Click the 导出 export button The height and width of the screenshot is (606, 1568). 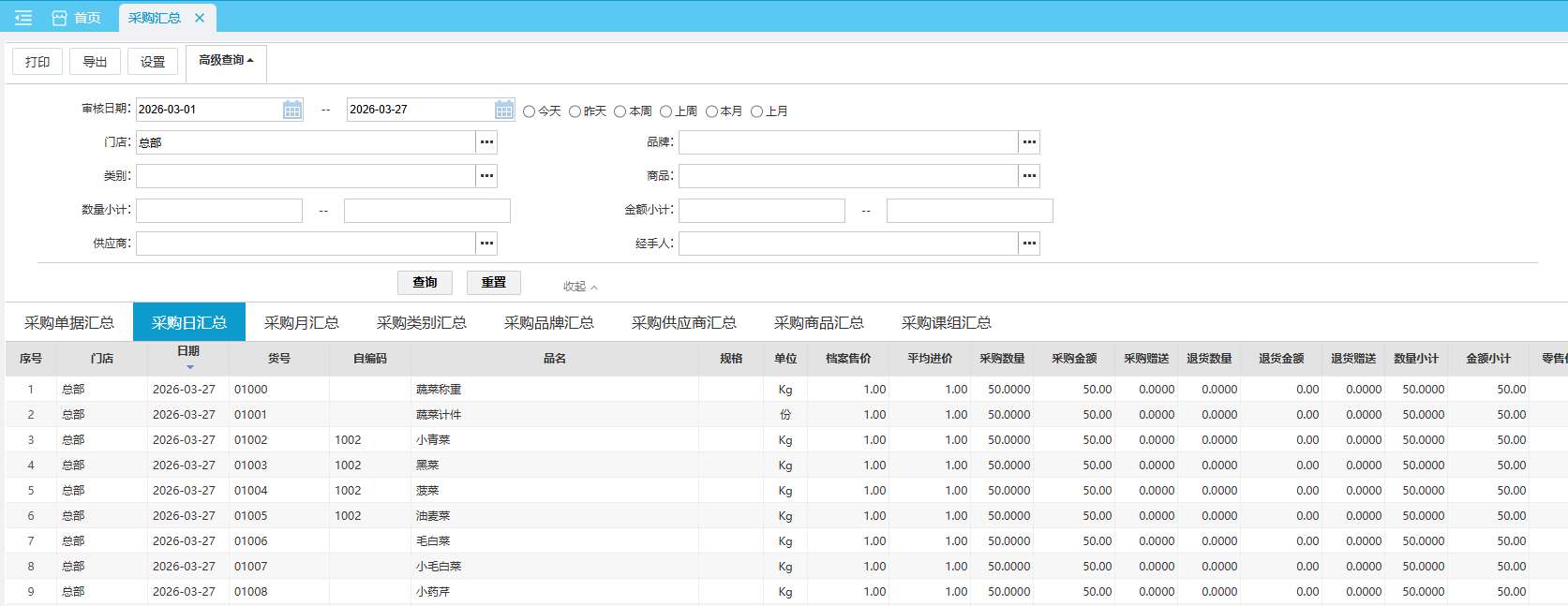coord(95,62)
